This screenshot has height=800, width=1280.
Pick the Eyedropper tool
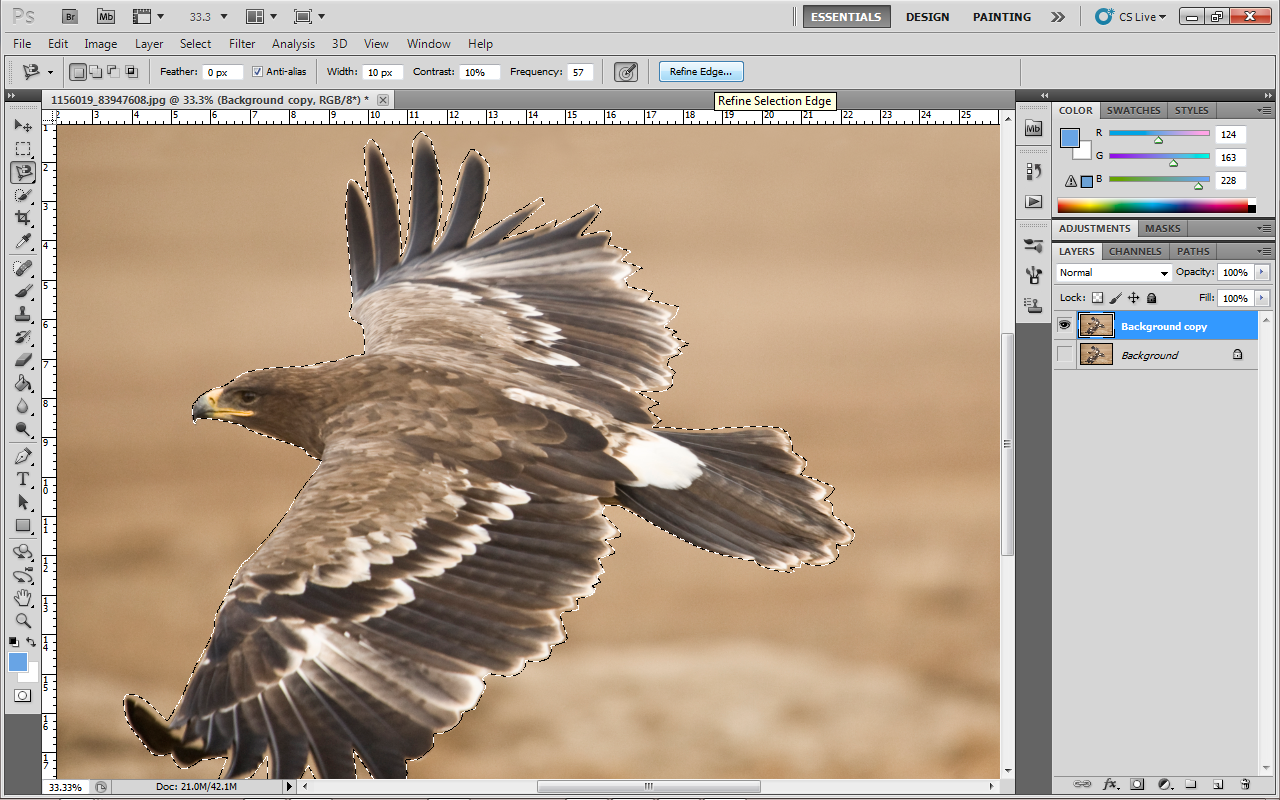(23, 242)
